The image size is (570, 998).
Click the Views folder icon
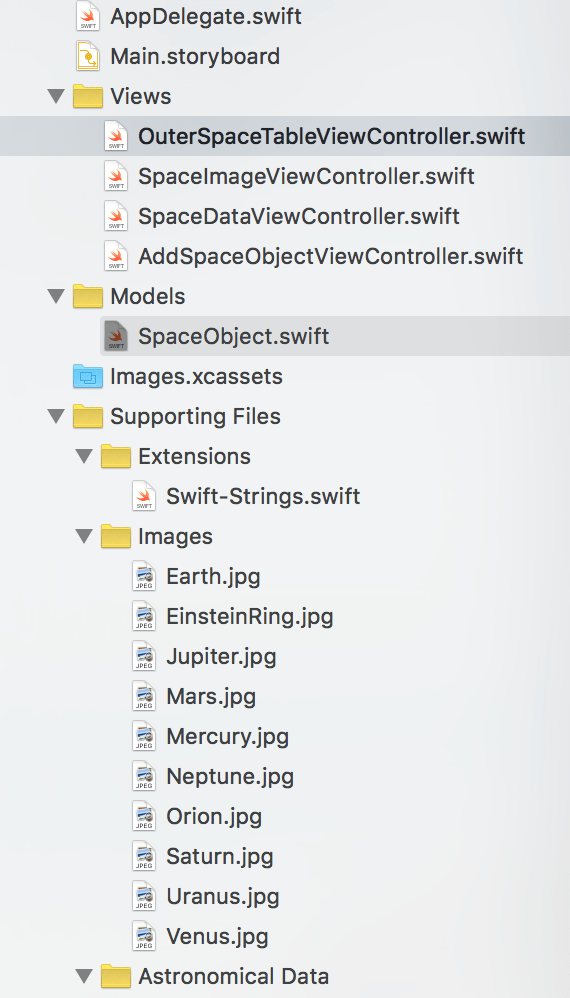[88, 97]
